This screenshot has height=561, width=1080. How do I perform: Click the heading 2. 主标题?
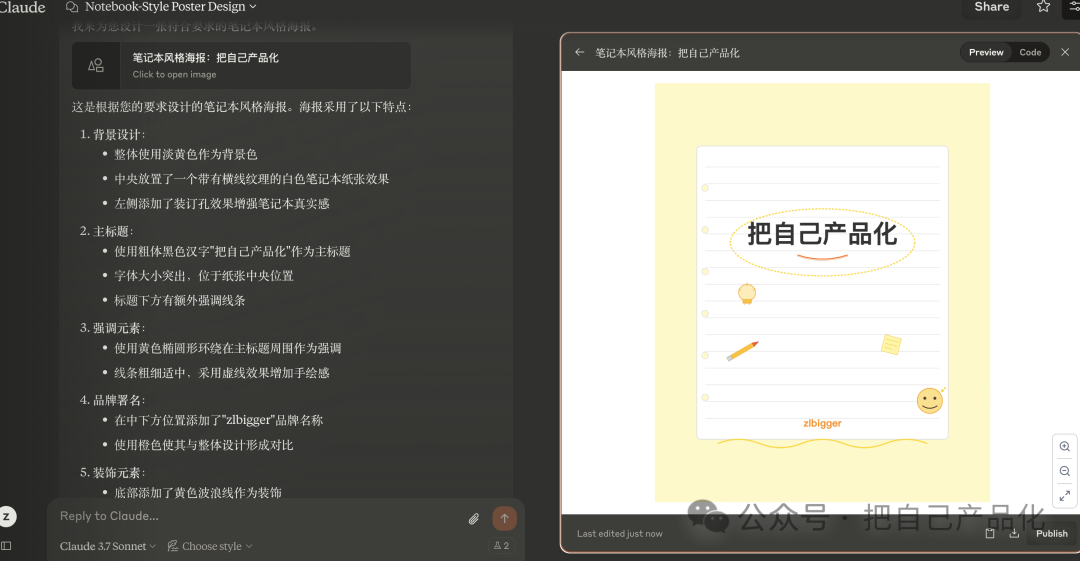click(x=106, y=231)
